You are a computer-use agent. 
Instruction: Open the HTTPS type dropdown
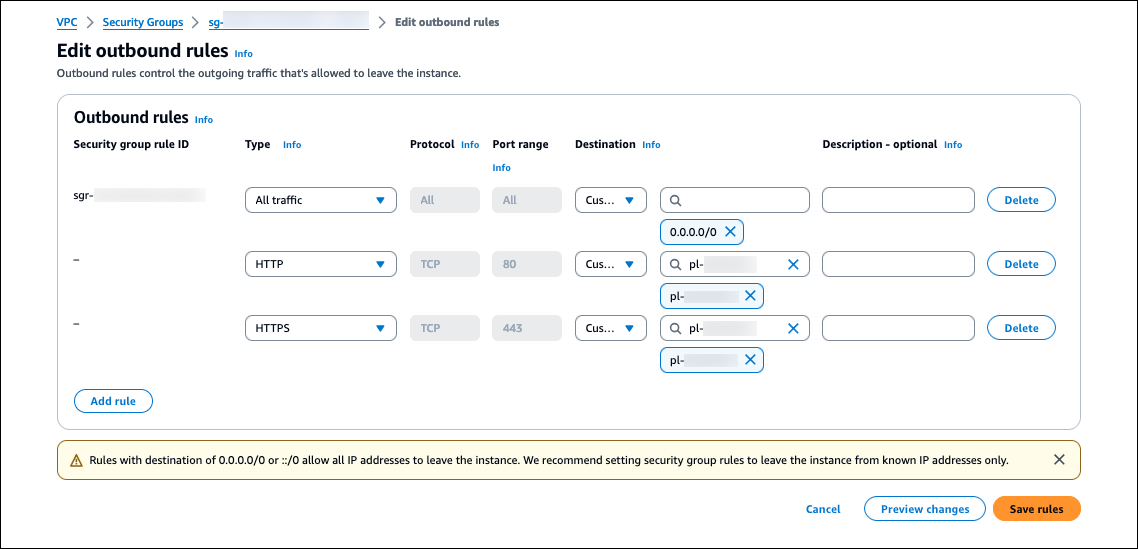[x=320, y=328]
